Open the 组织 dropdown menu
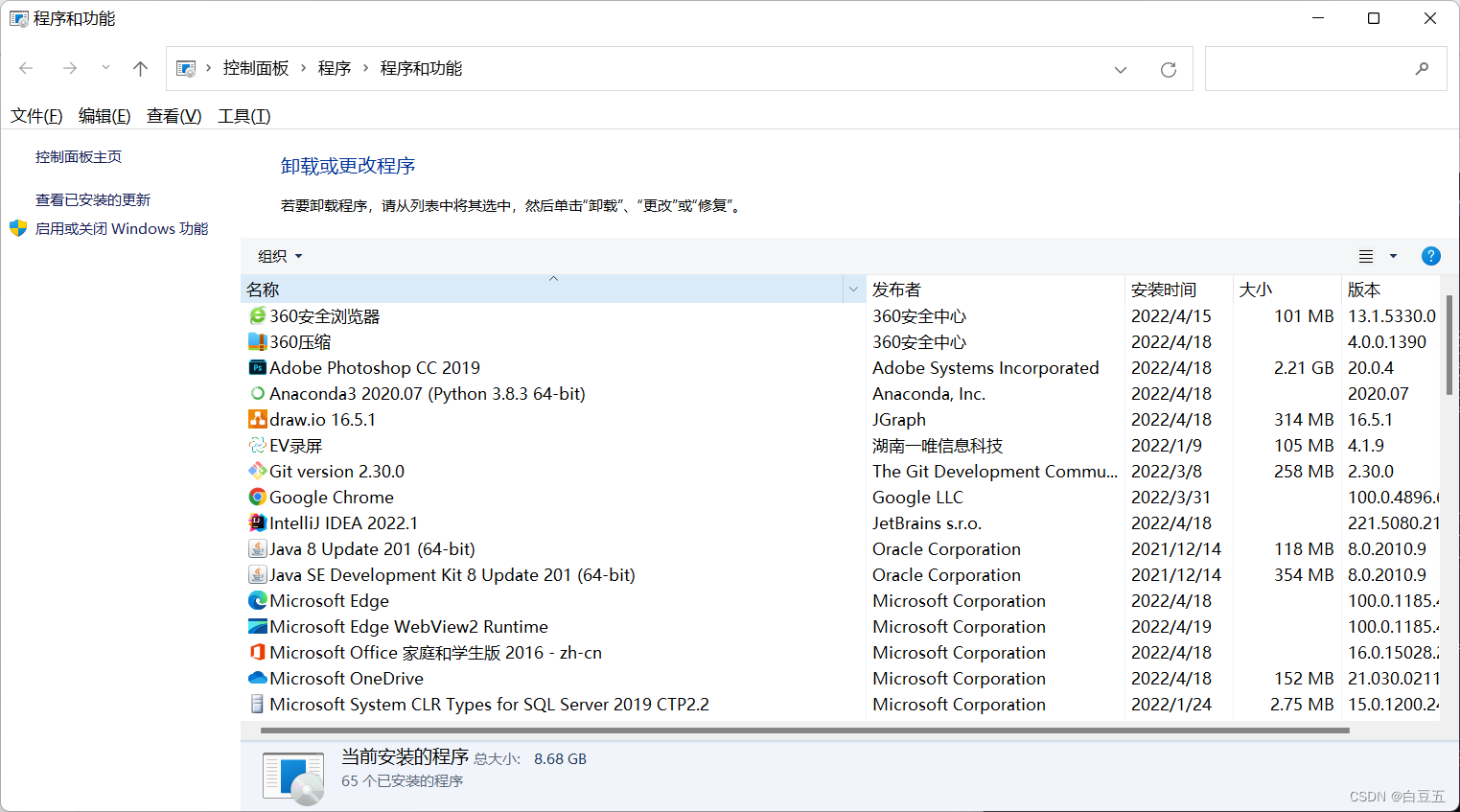This screenshot has width=1460, height=812. click(x=280, y=256)
